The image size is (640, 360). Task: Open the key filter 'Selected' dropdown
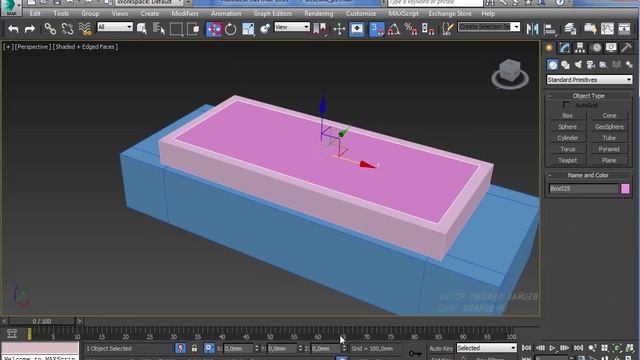click(486, 348)
